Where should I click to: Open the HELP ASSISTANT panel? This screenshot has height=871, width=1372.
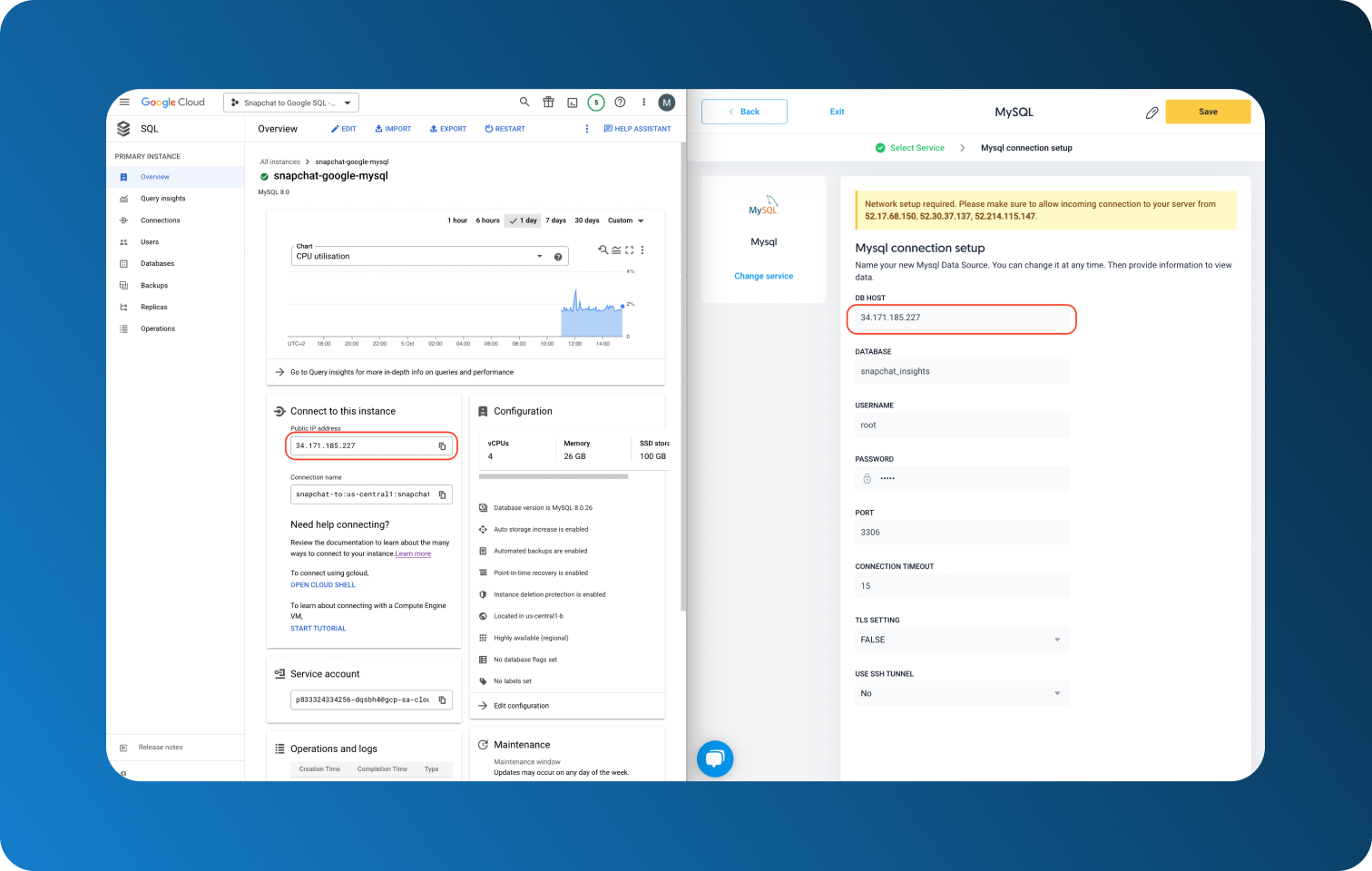point(637,129)
